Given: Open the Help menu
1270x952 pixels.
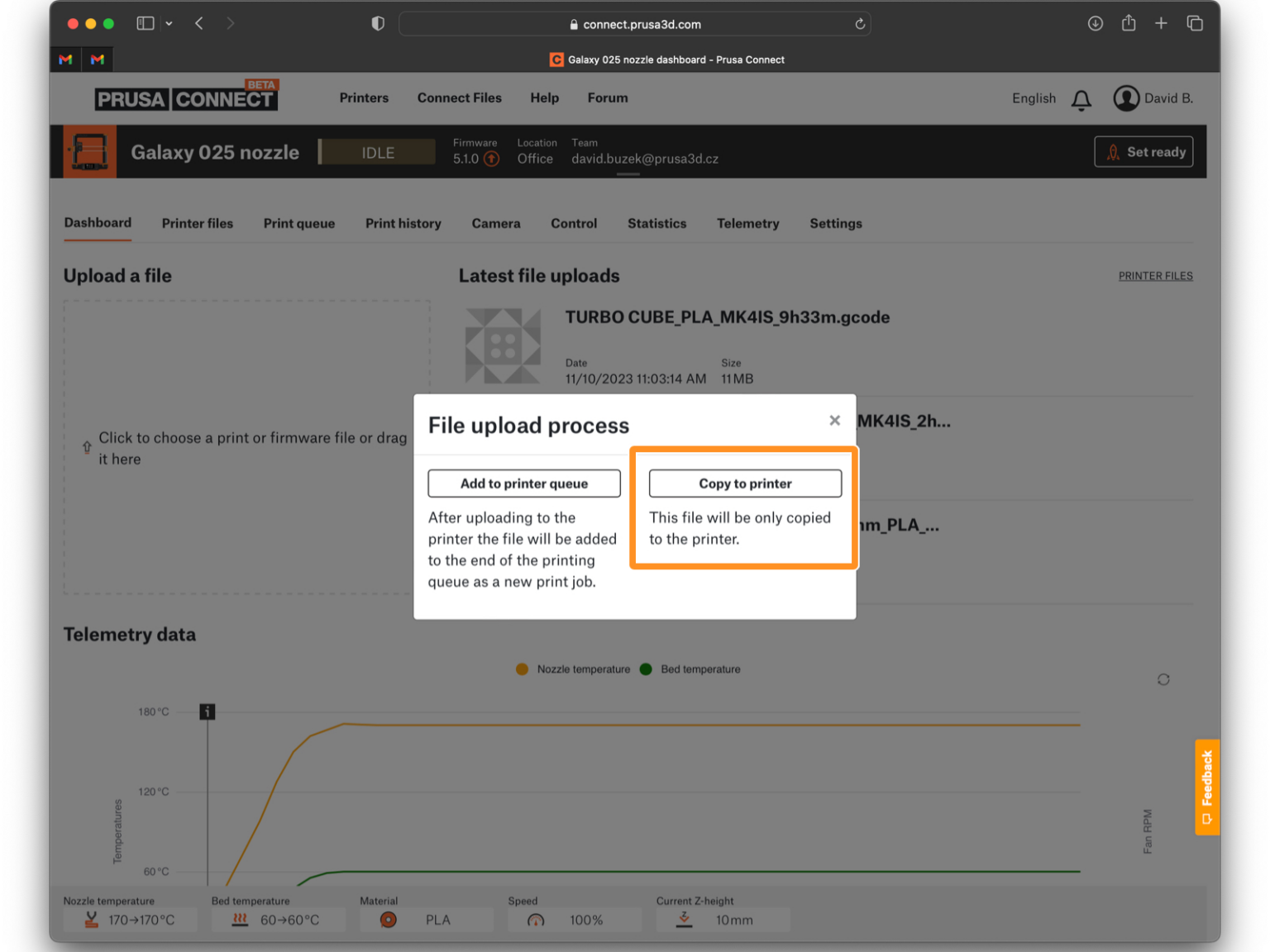Looking at the screenshot, I should click(x=545, y=98).
